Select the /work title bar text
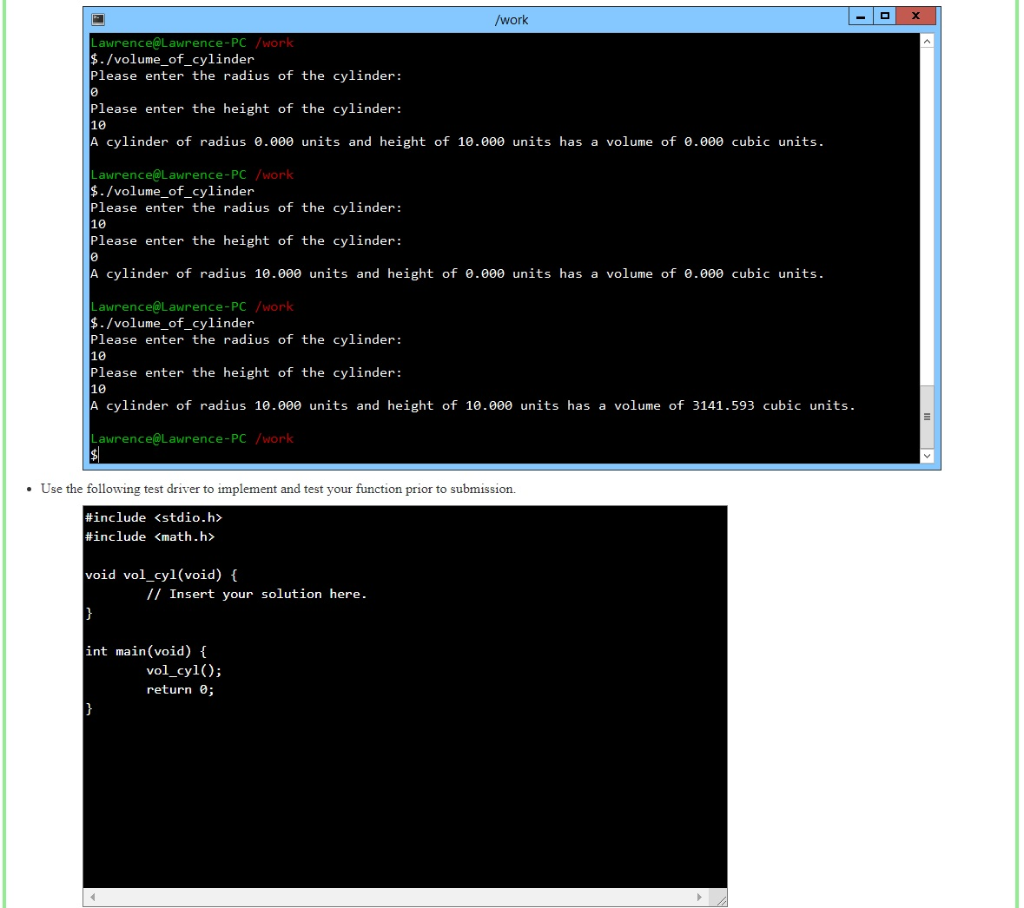The image size is (1024, 908). (511, 19)
